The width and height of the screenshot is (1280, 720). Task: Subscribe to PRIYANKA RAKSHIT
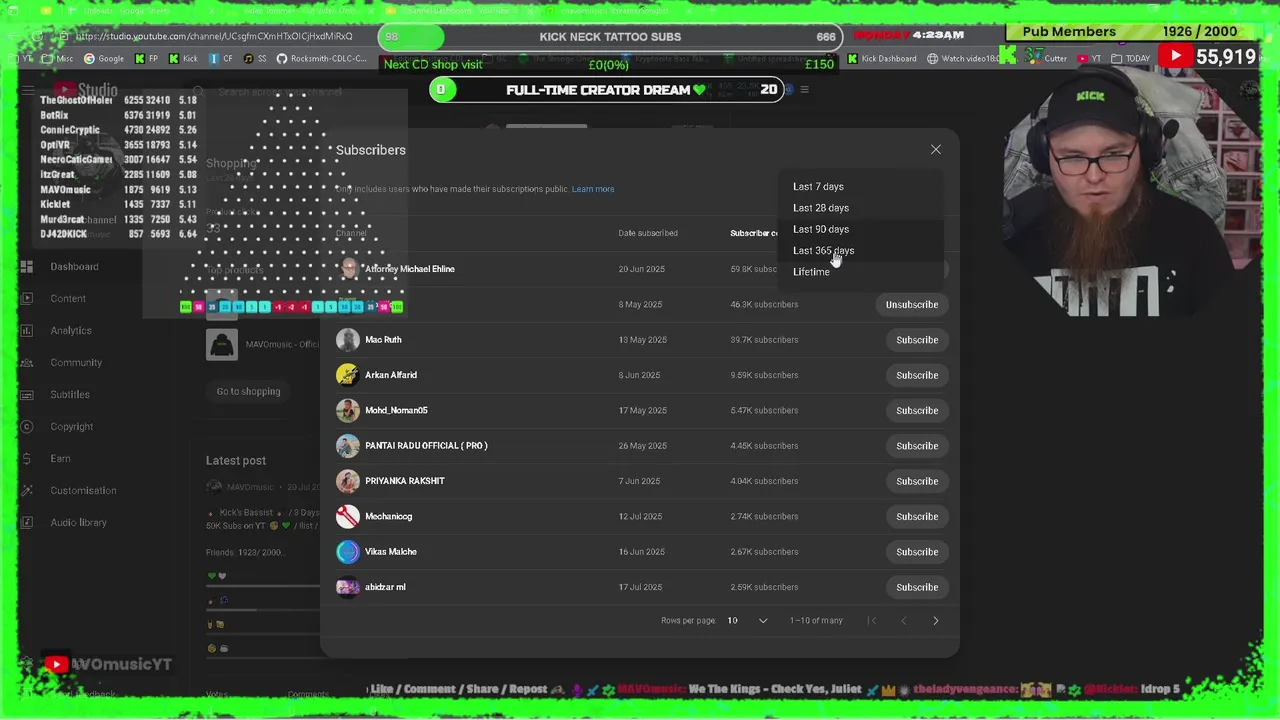[x=917, y=481]
